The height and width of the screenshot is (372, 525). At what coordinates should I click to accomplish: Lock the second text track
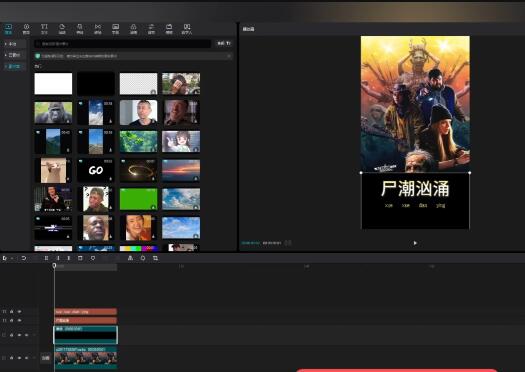click(12, 320)
